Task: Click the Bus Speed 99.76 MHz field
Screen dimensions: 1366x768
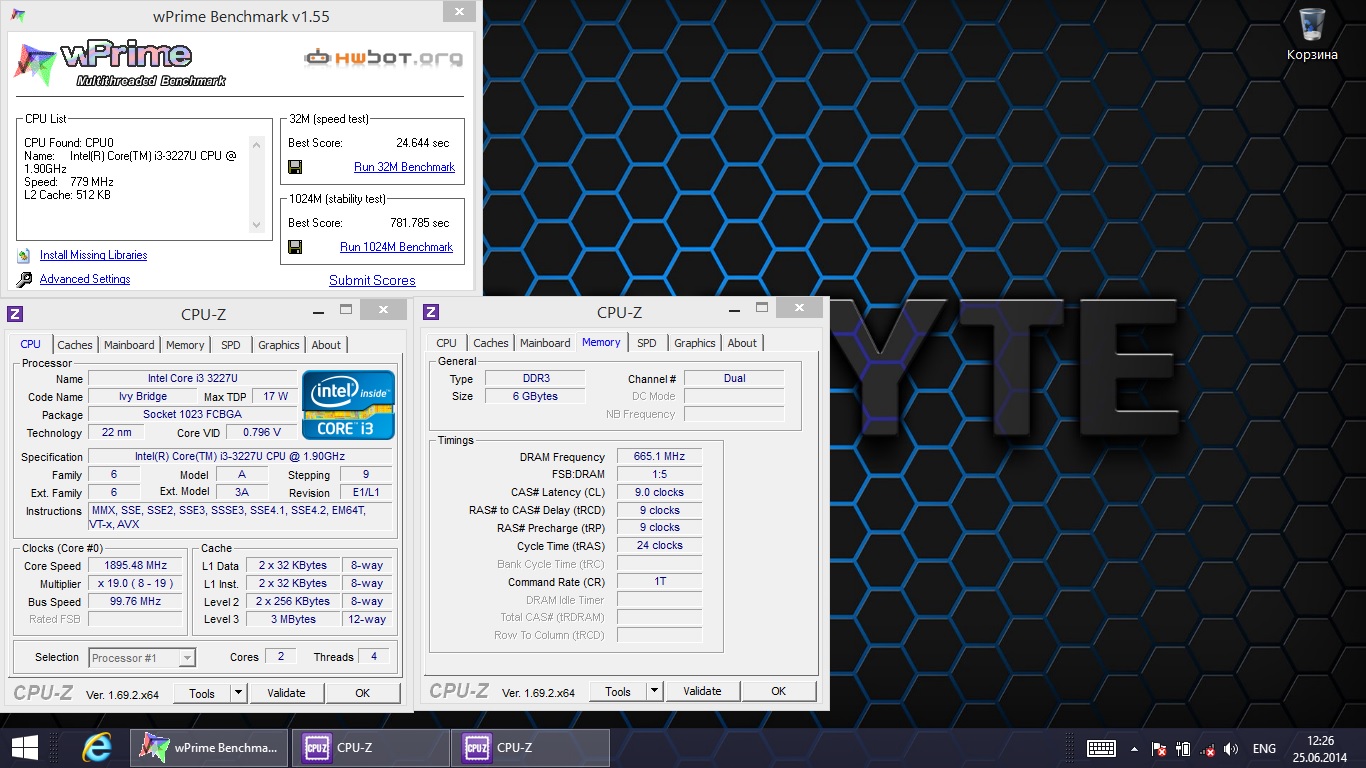Action: pos(136,602)
